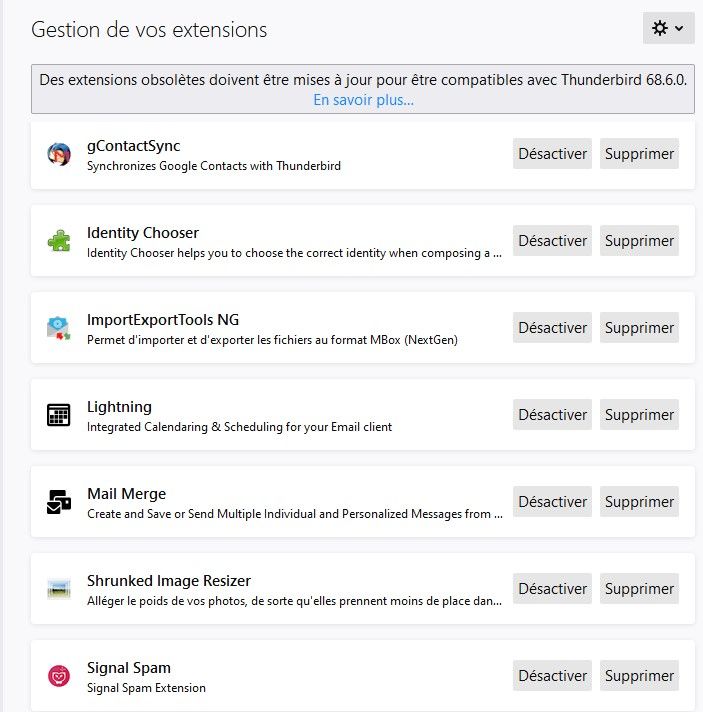This screenshot has height=712, width=703.
Task: Click the Mail Merge envelope icon
Action: [59, 502]
